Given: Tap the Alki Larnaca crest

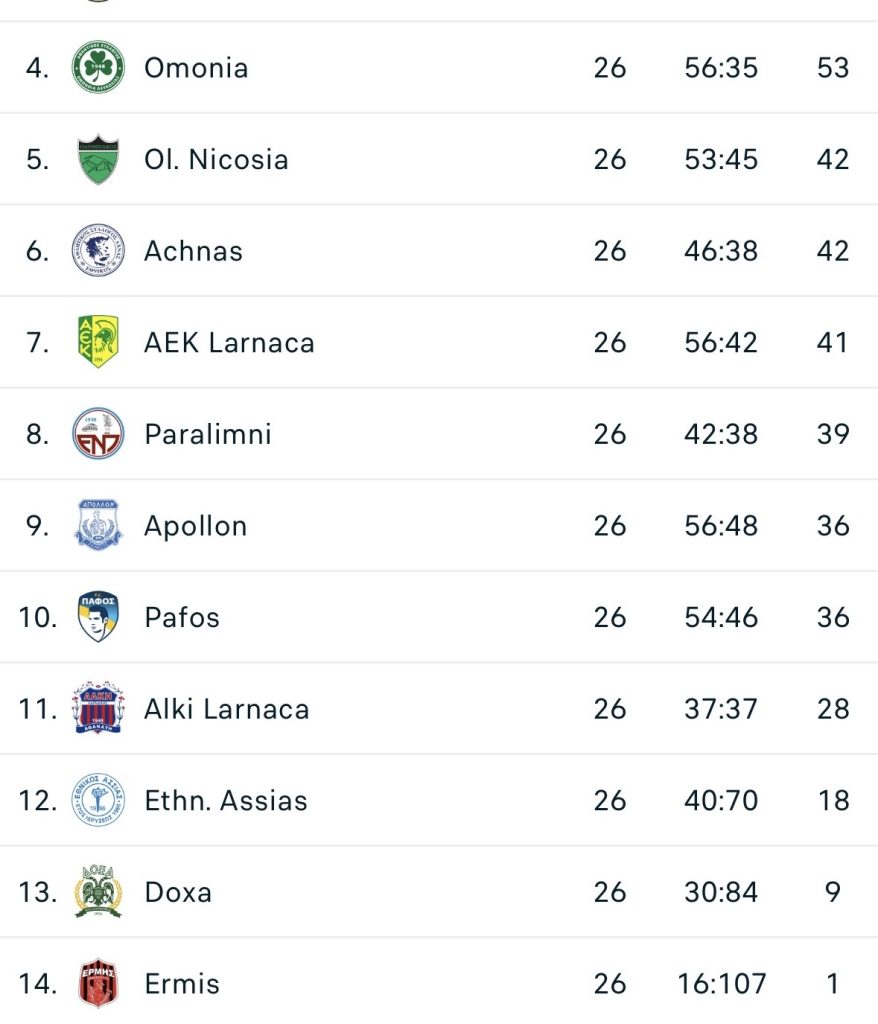Looking at the screenshot, I should [98, 709].
